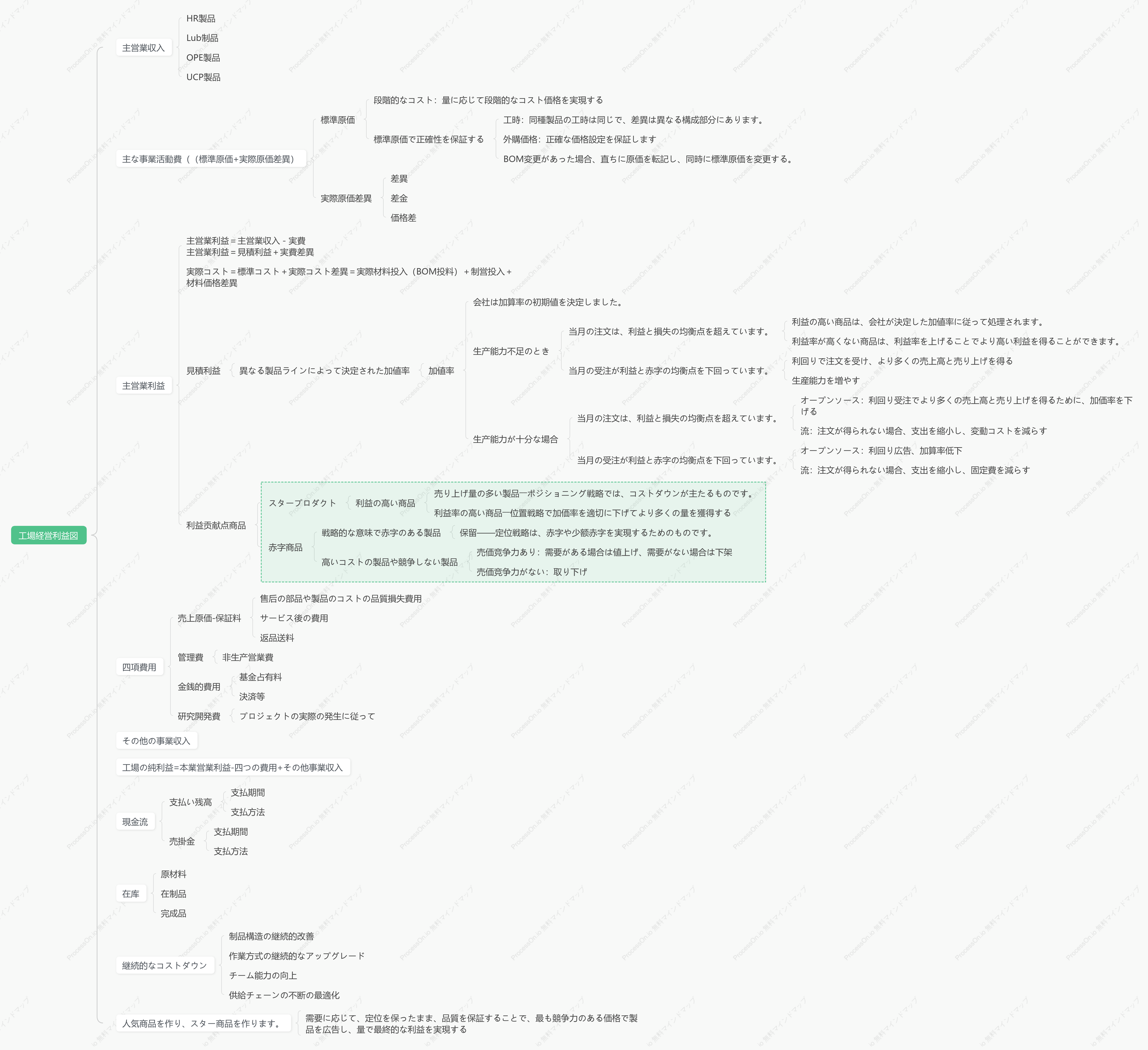
Task: Select the 売上原価-保証料 node
Action: [209, 618]
